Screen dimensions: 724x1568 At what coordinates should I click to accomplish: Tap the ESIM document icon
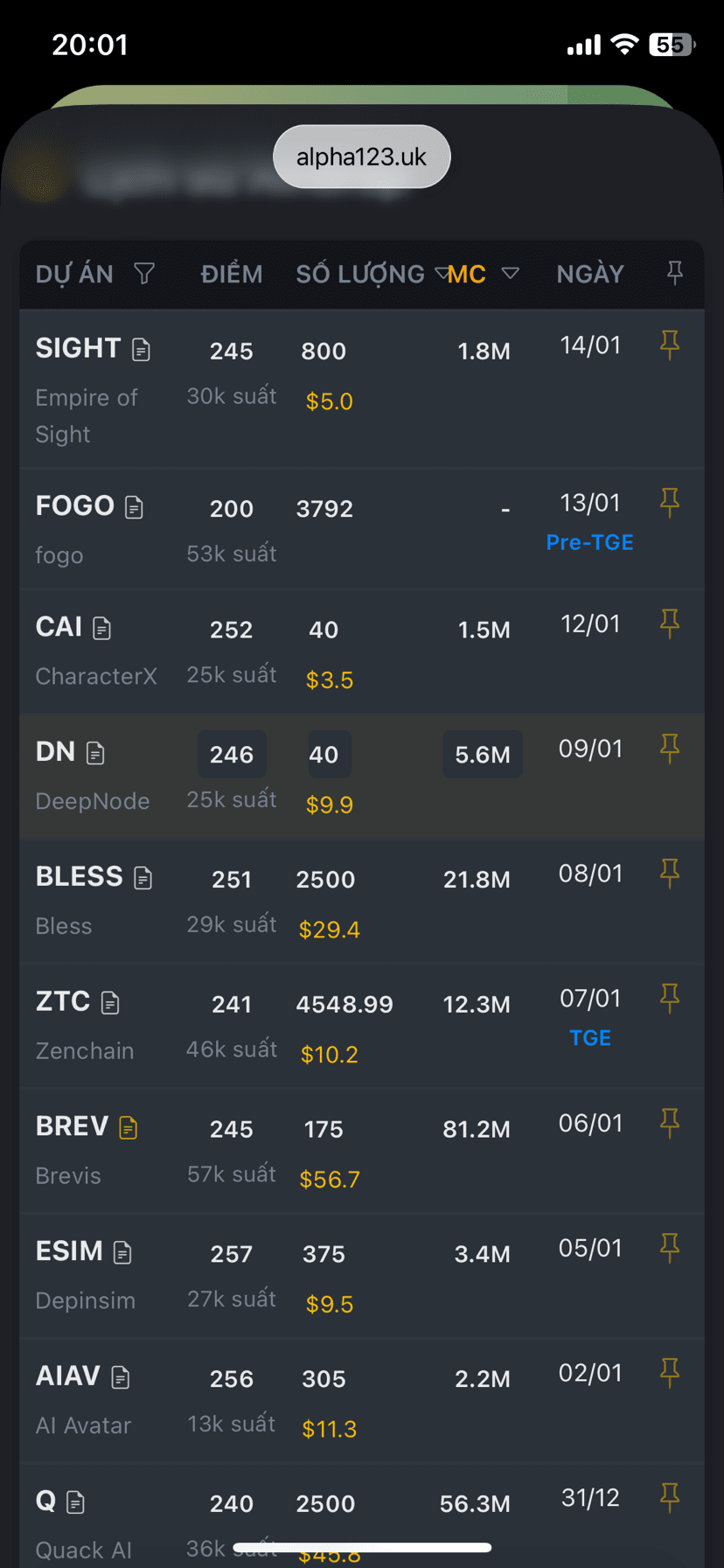[122, 1252]
